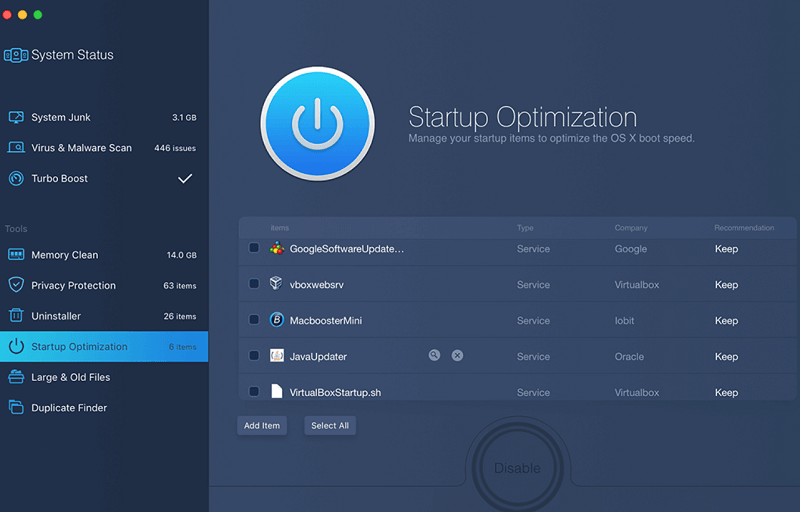Open Large & Old Files
800x512 pixels.
(104, 377)
